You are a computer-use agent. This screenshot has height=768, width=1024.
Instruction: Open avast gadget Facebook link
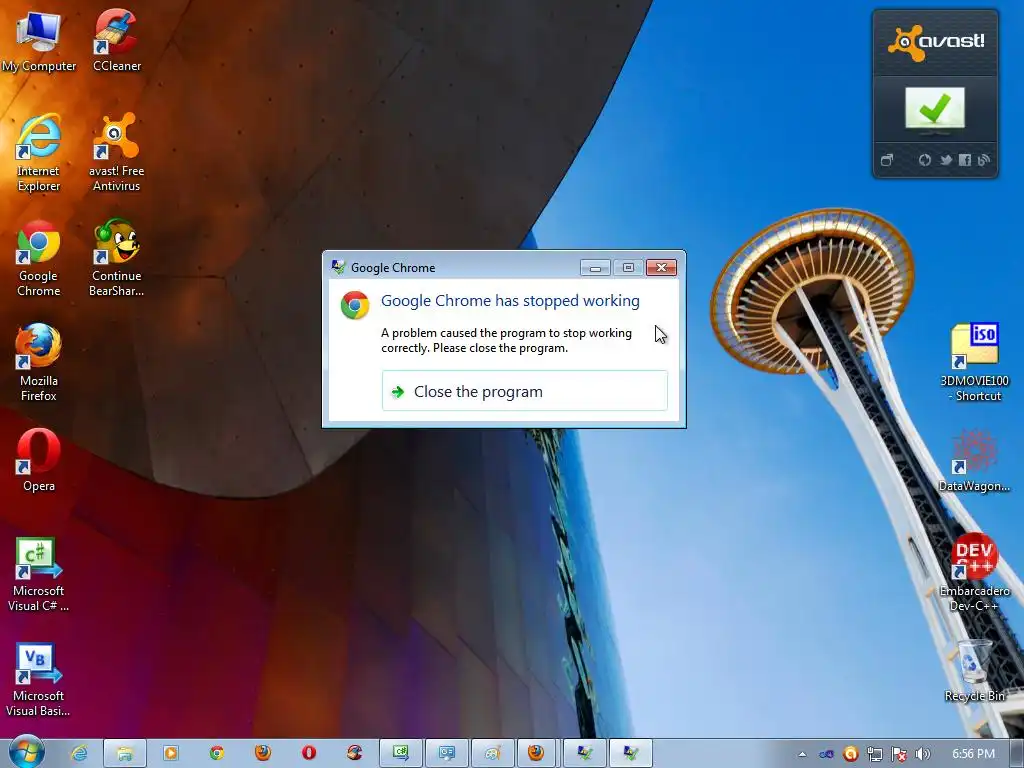965,160
